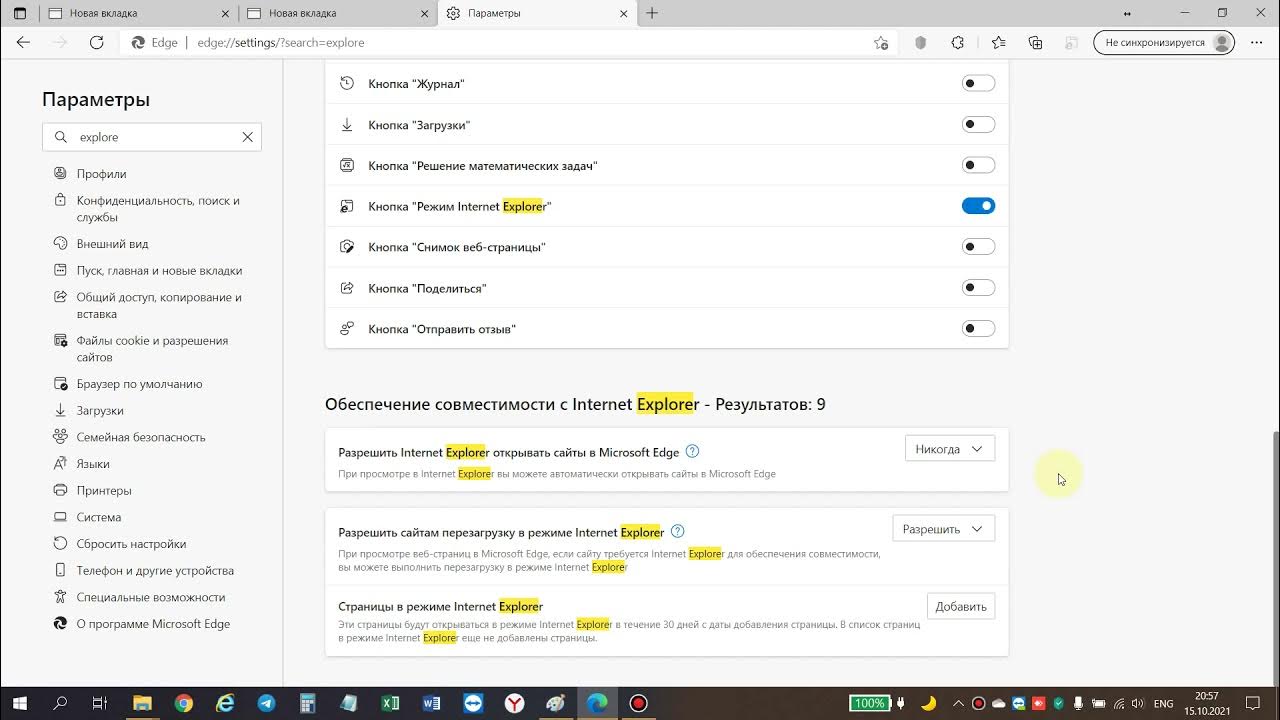Click the address bar URL

tap(281, 43)
